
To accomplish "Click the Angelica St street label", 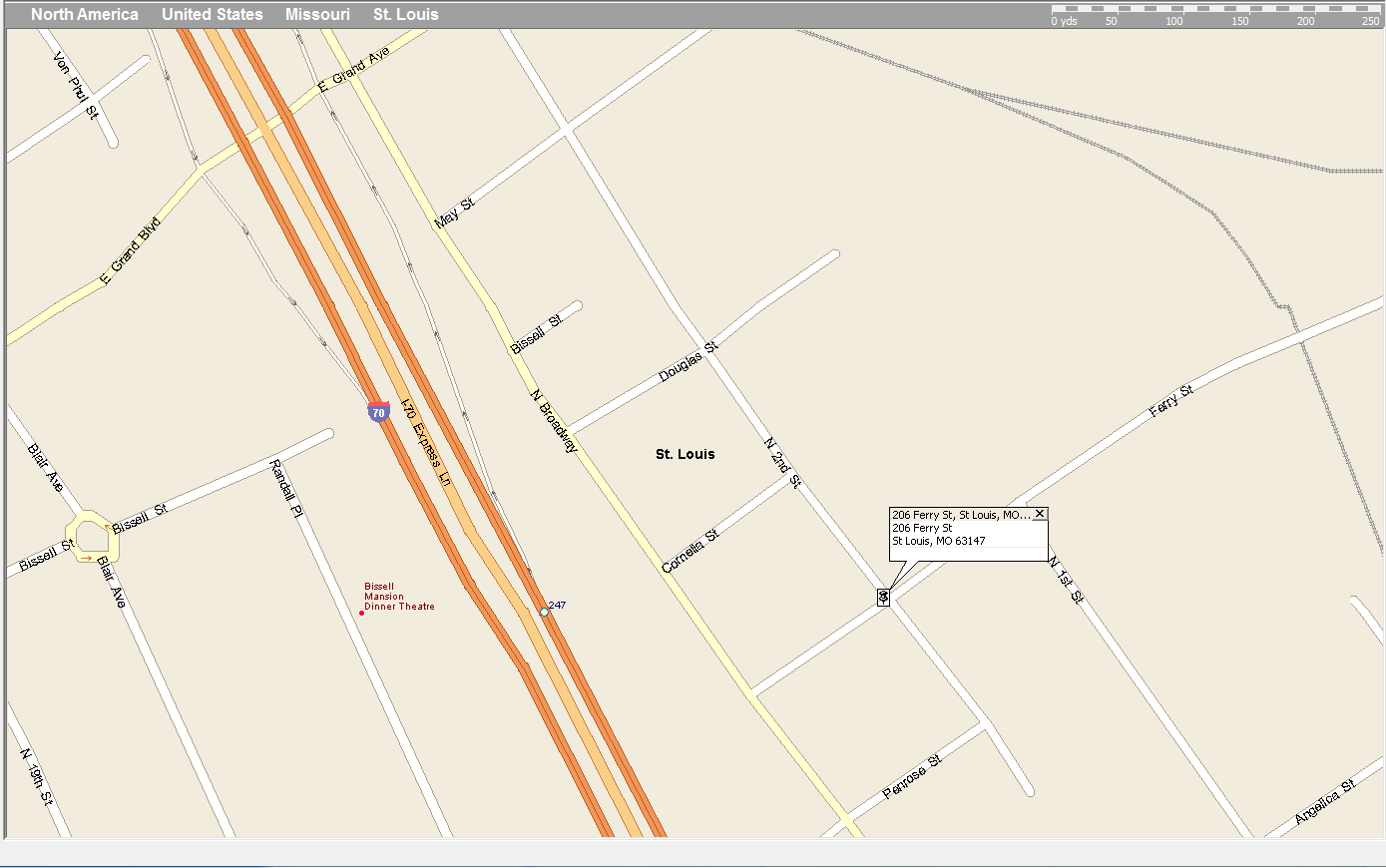I will (1325, 802).
